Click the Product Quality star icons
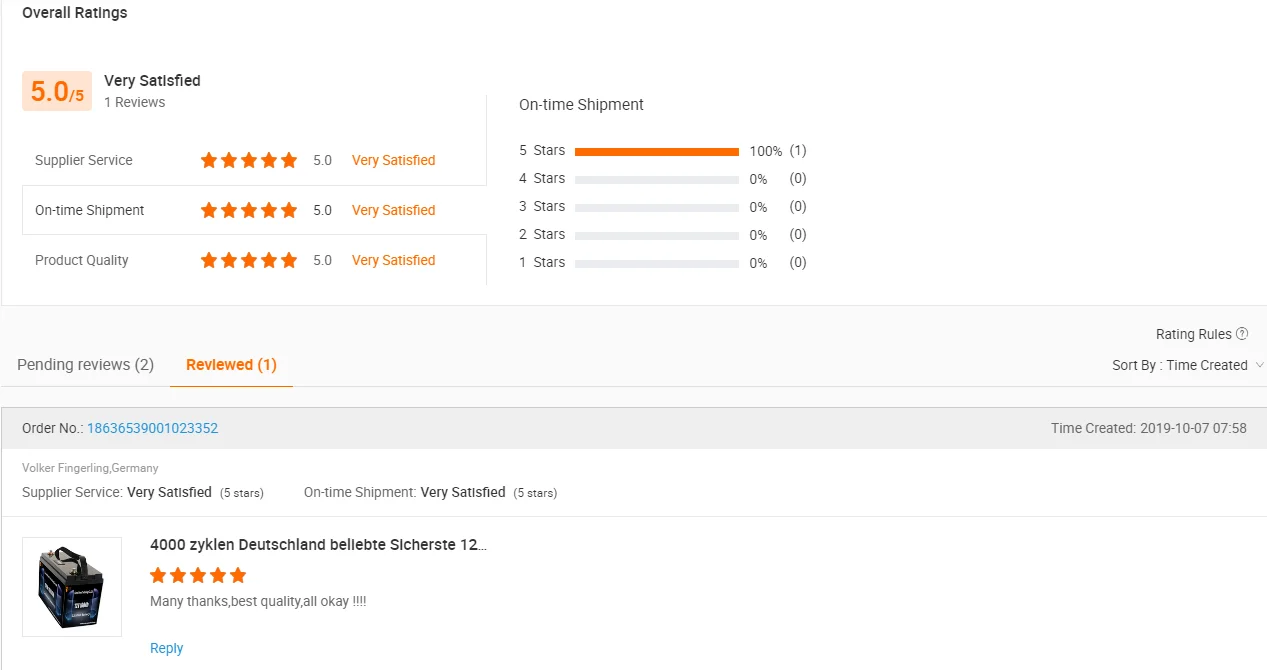 tap(249, 260)
